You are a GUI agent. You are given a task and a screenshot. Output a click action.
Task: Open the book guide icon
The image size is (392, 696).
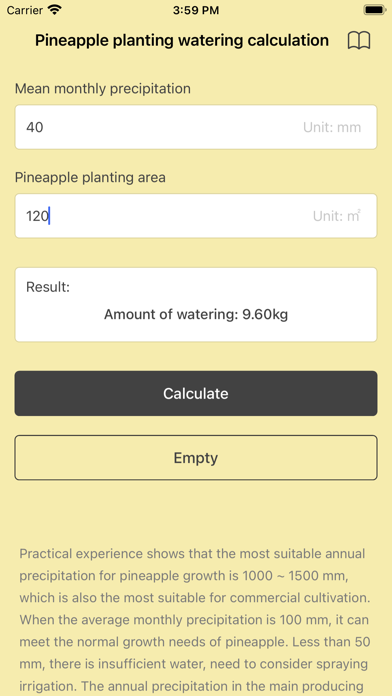[359, 41]
